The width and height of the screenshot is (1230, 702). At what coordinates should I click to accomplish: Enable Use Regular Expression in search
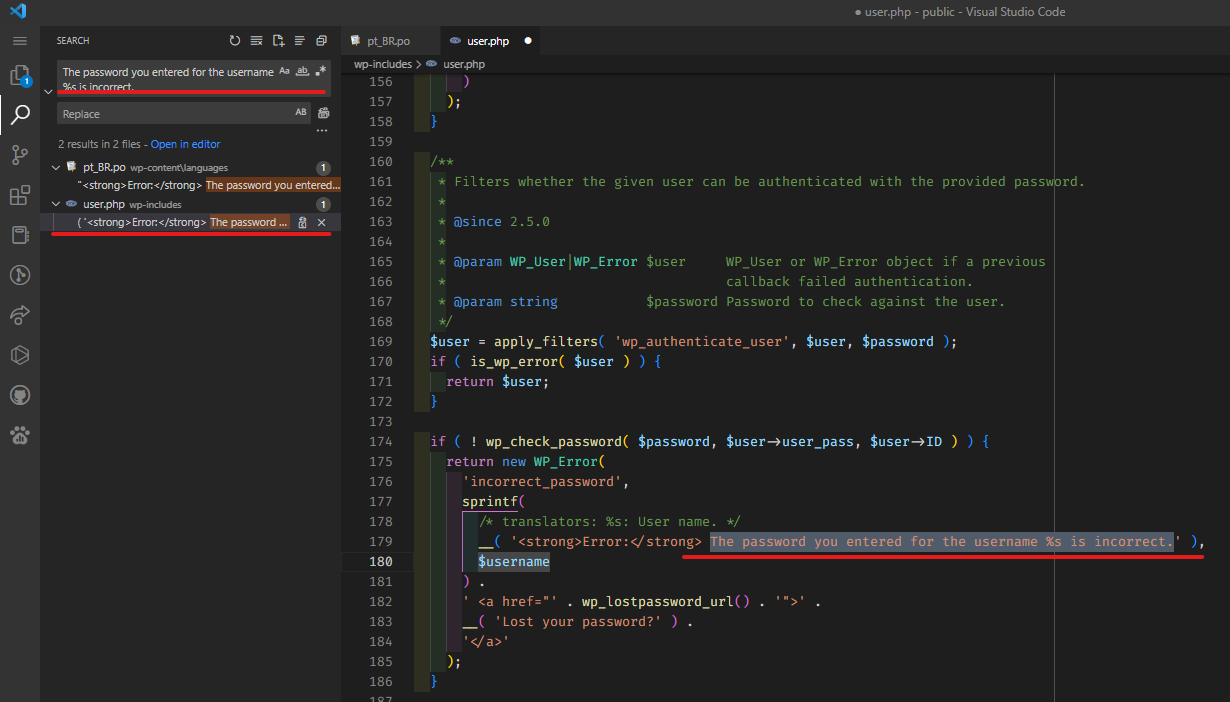[x=320, y=71]
